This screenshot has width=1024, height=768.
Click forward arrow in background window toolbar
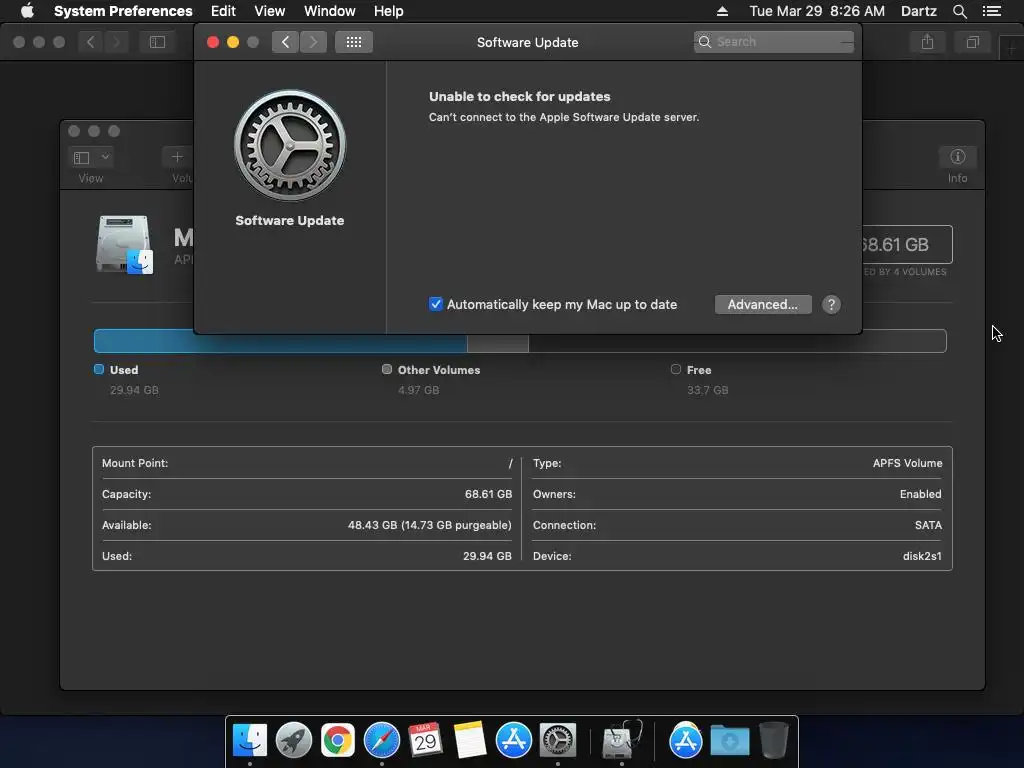point(117,42)
